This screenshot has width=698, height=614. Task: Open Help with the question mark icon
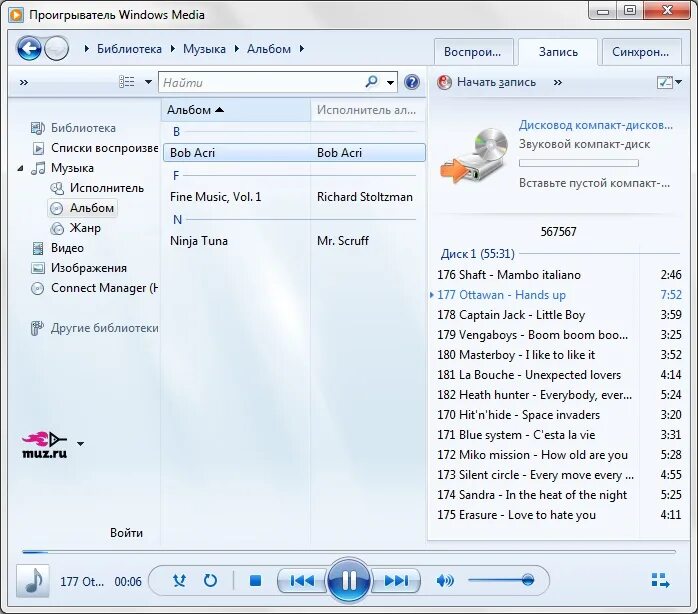[412, 82]
